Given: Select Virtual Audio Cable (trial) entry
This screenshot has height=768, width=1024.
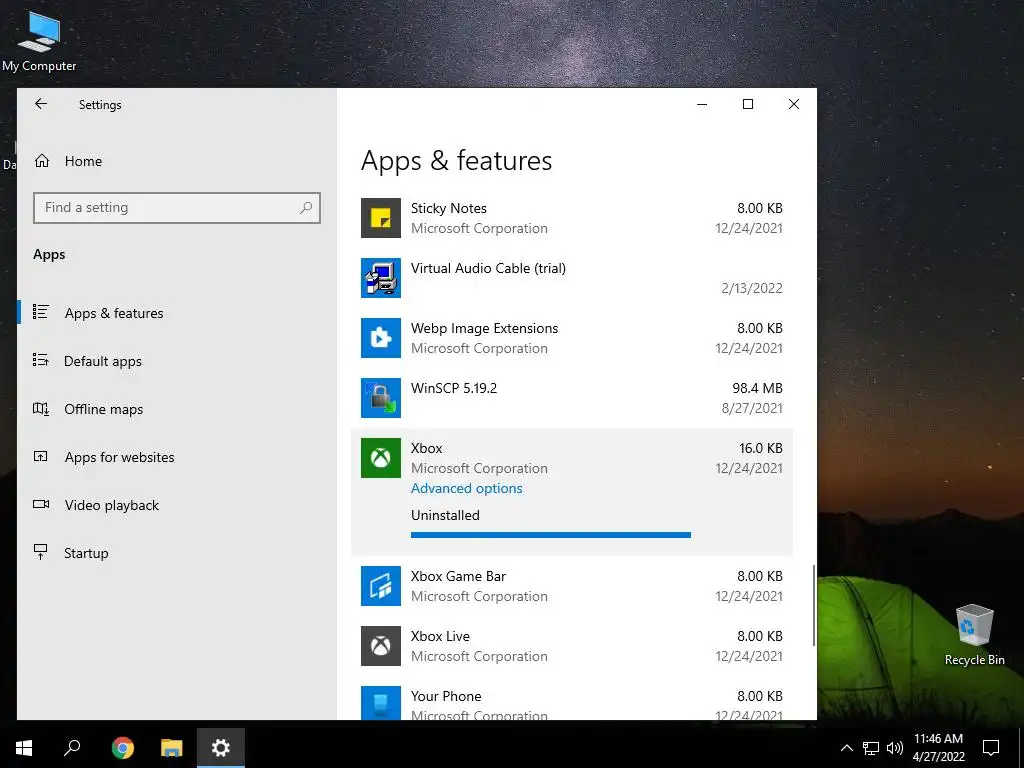Looking at the screenshot, I should [571, 278].
